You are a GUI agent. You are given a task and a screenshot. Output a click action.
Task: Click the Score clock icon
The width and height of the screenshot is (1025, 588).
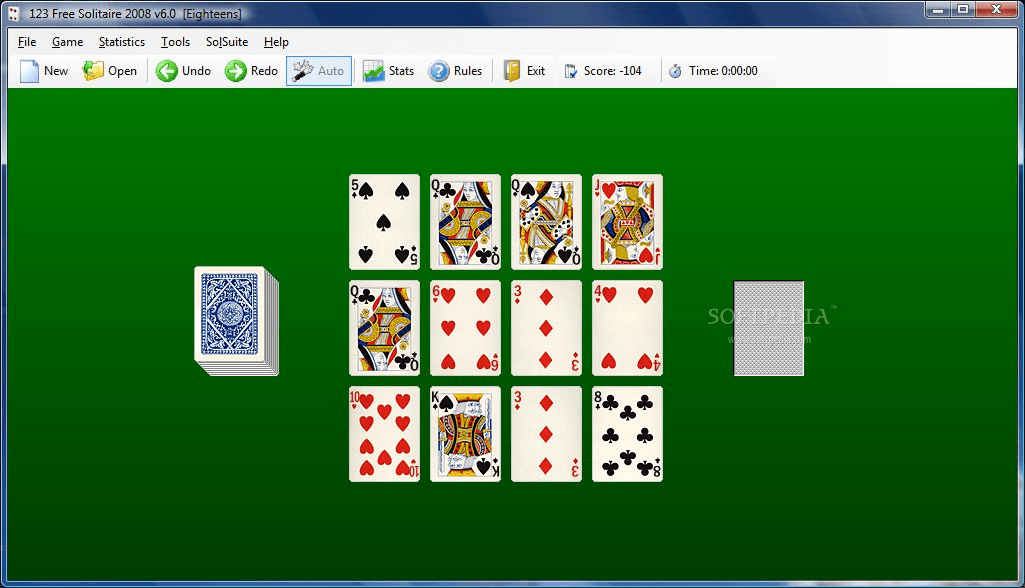[x=570, y=71]
